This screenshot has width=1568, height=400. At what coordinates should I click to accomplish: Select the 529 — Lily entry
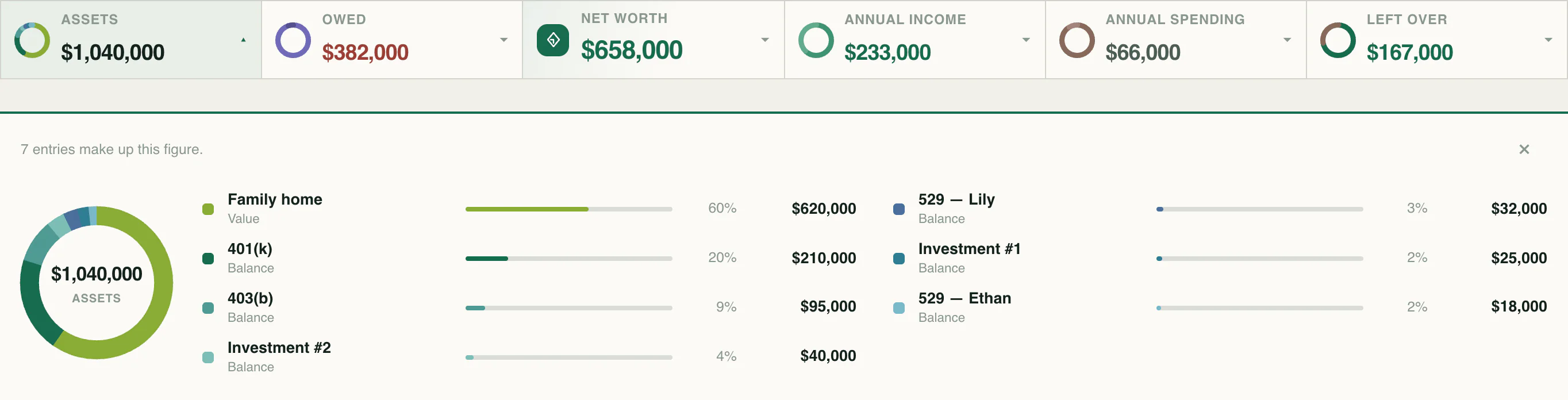click(1220, 209)
